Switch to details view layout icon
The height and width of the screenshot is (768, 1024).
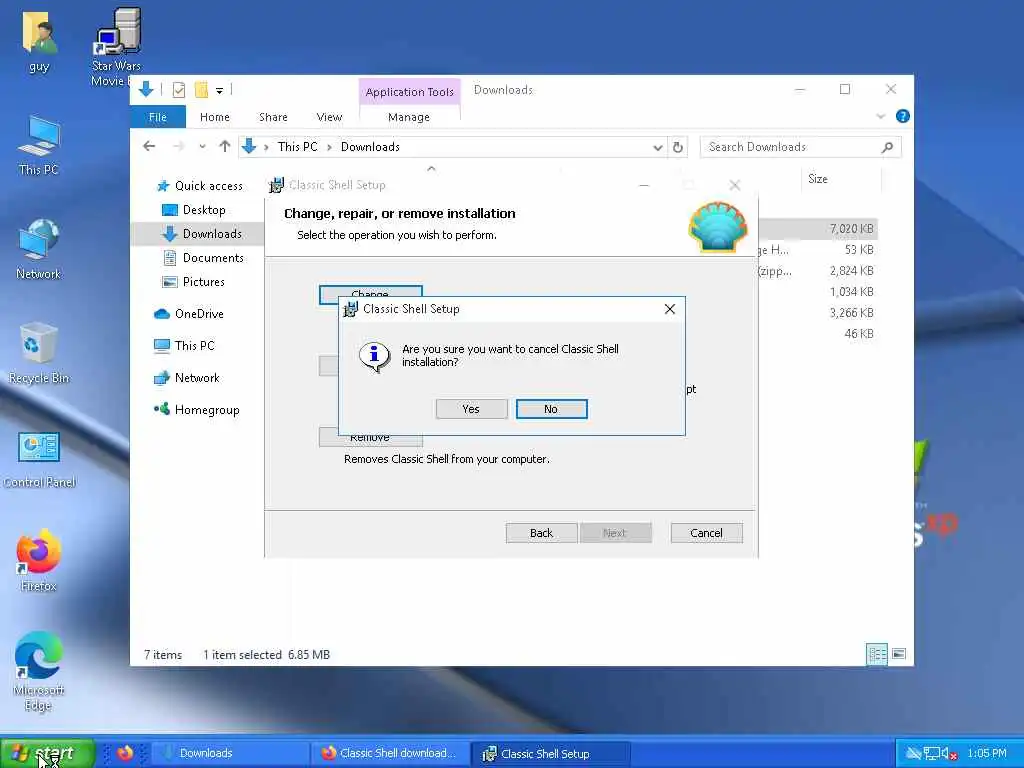(x=876, y=654)
